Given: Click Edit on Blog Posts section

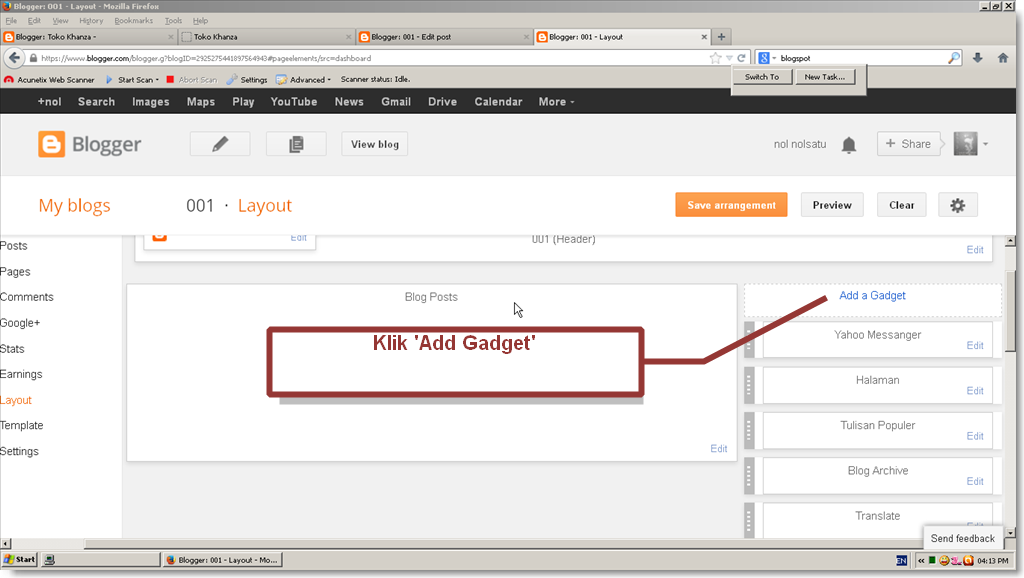Looking at the screenshot, I should click(x=718, y=449).
